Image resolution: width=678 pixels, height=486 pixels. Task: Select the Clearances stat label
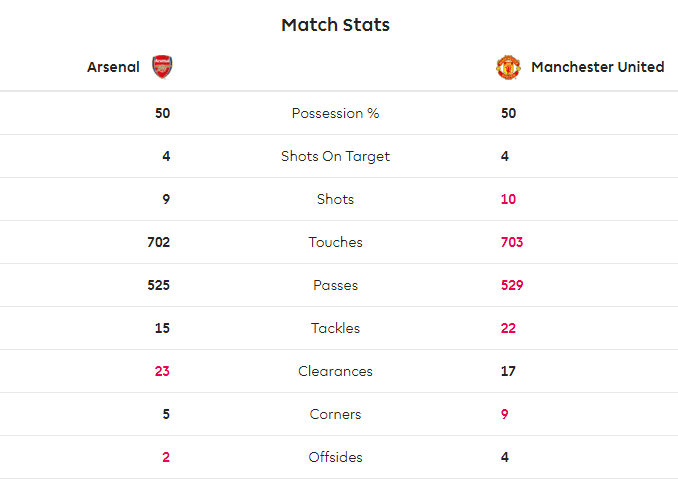(x=336, y=371)
